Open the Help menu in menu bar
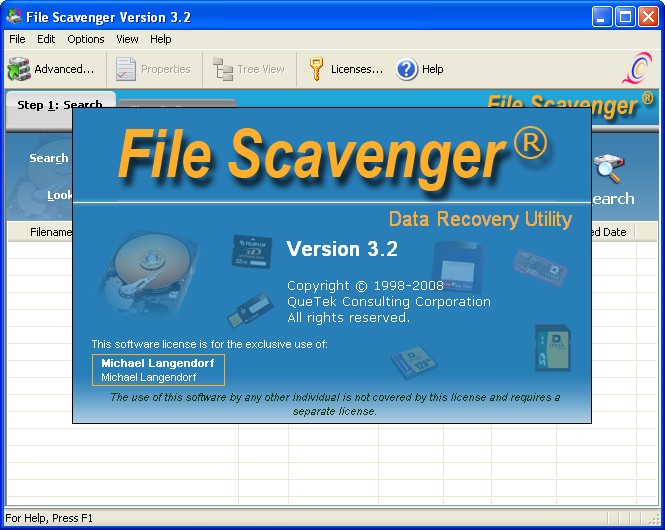This screenshot has height=530, width=665. point(161,39)
